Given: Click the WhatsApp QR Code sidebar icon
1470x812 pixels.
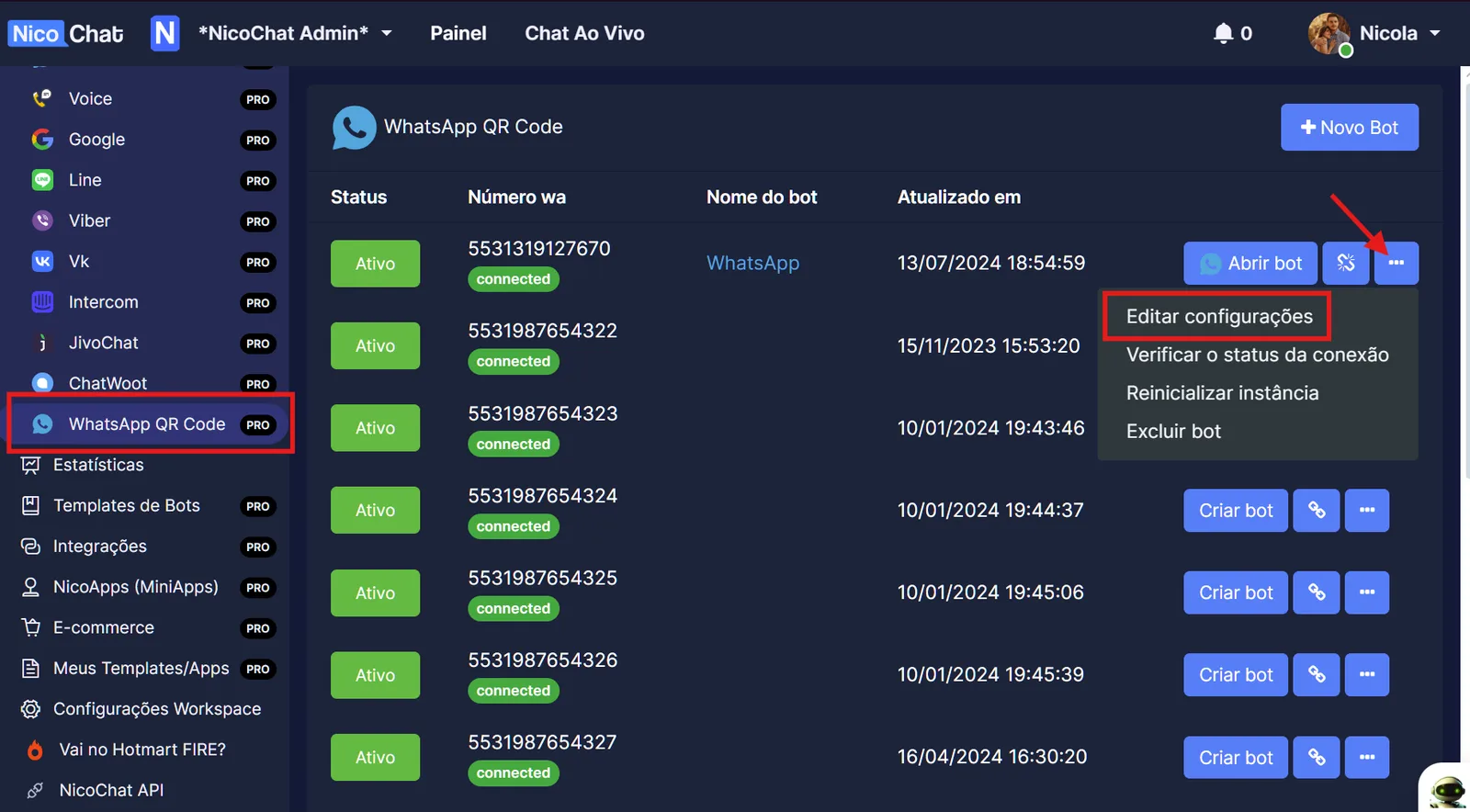Looking at the screenshot, I should (x=42, y=423).
